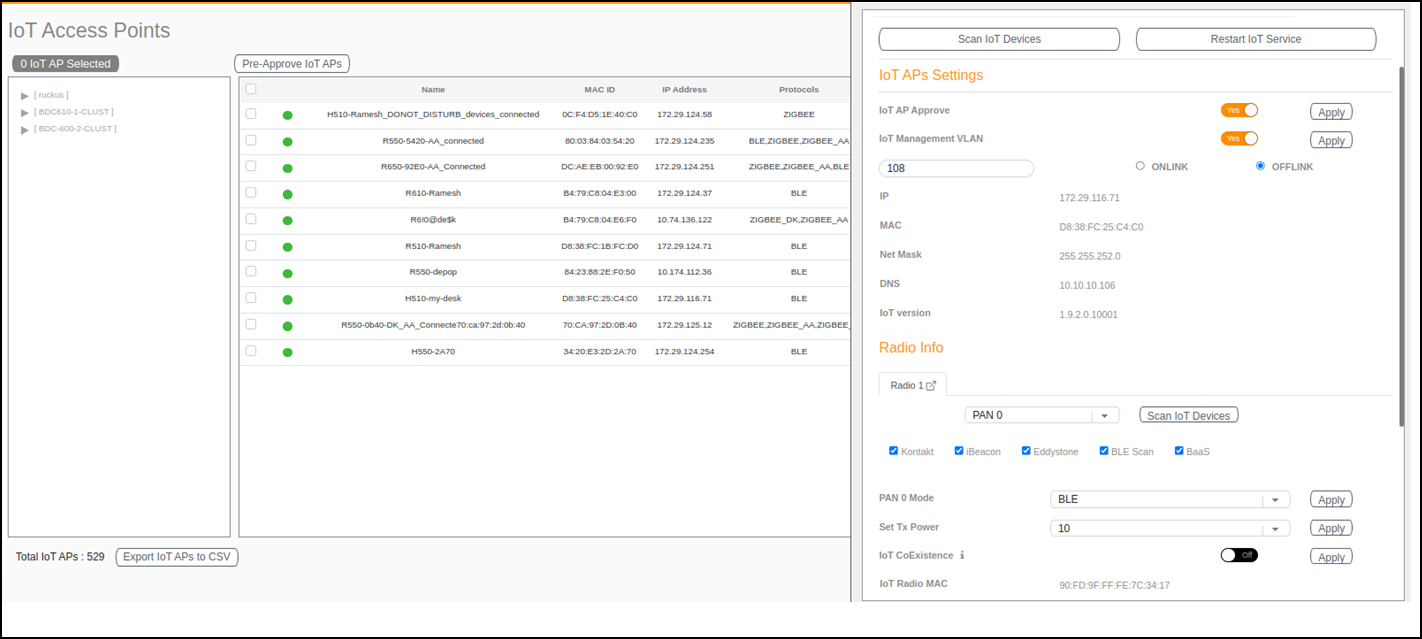The width and height of the screenshot is (1422, 639).
Task: Uncheck the iBeacon checkbox
Action: coord(959,451)
